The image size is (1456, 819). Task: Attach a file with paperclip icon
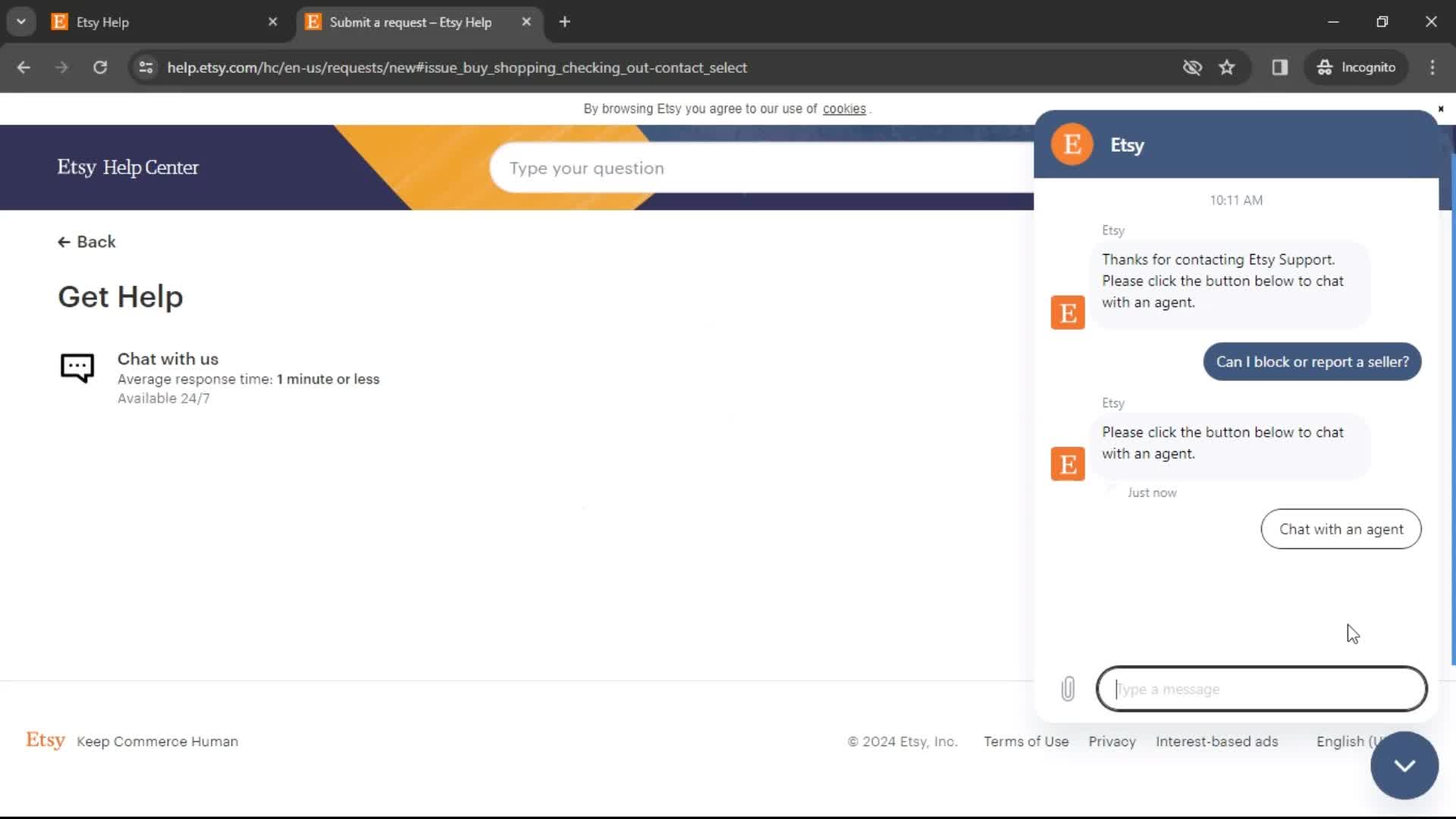[1068, 689]
